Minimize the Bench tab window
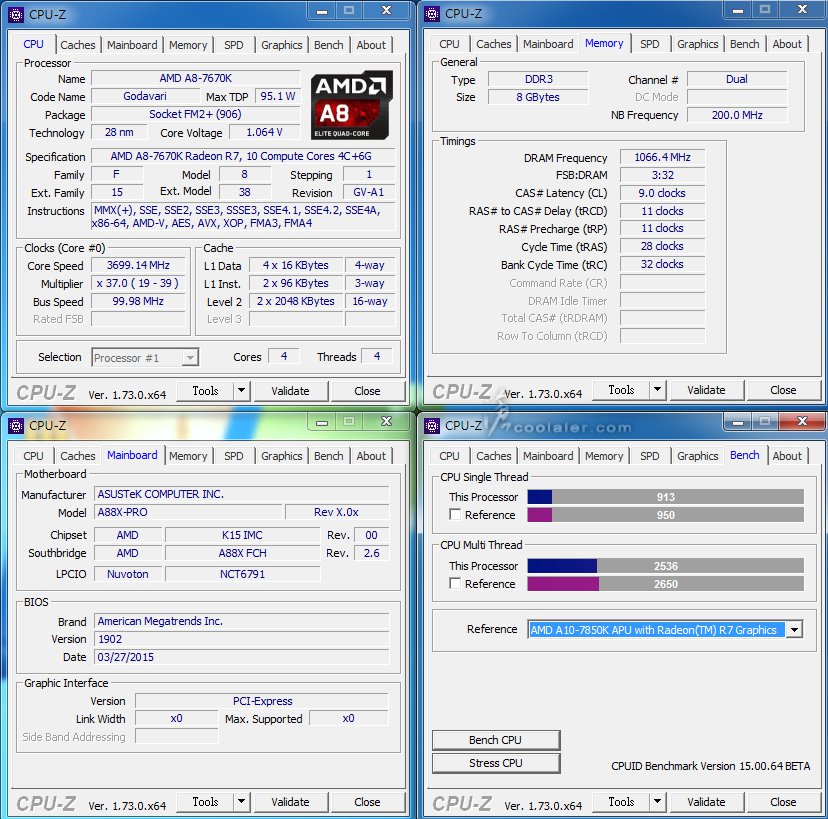 click(738, 421)
